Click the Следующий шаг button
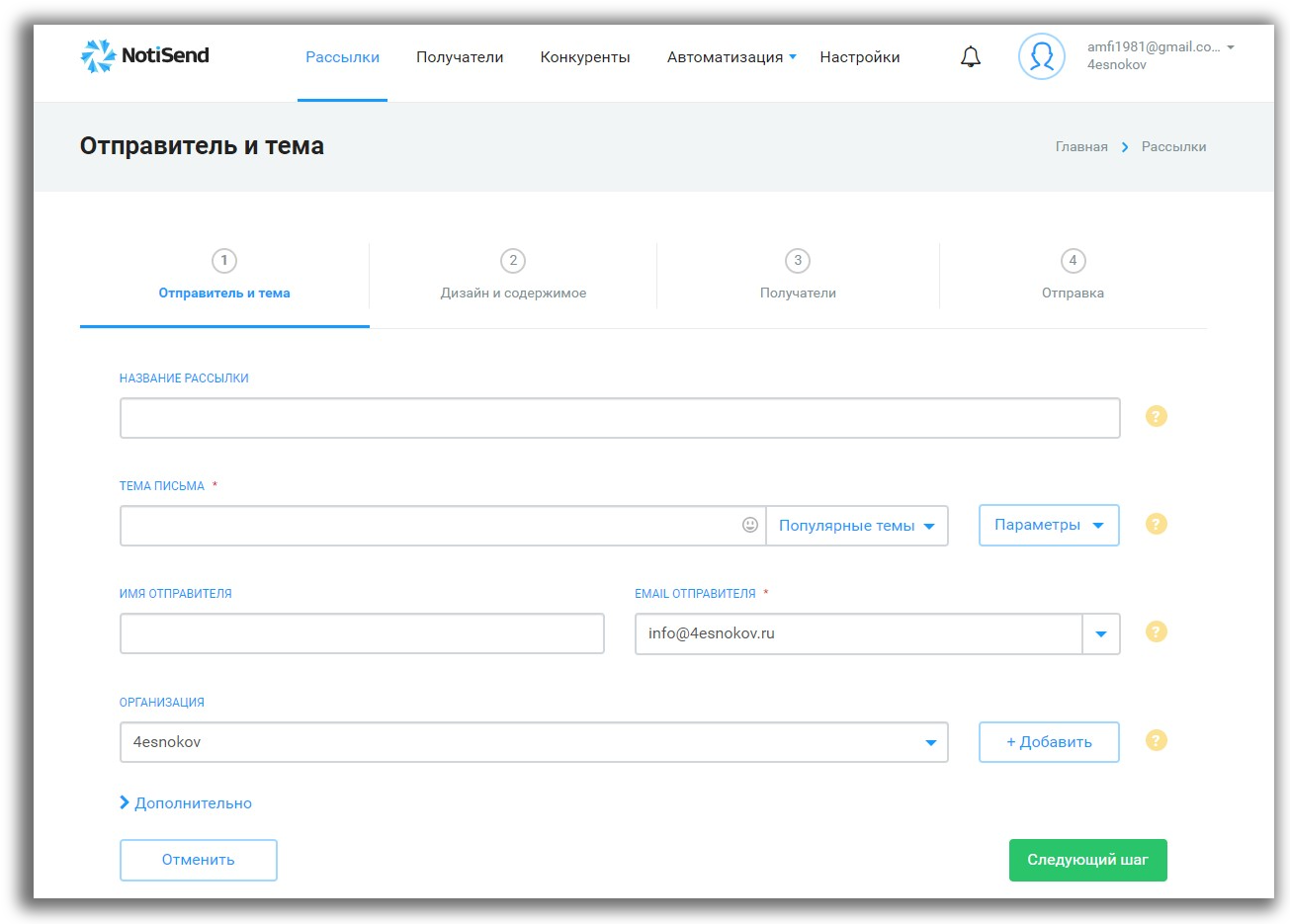 click(1087, 860)
